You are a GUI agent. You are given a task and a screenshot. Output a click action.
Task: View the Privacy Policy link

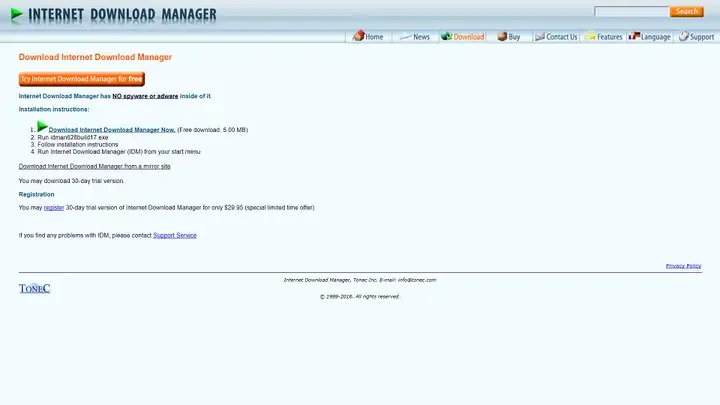click(683, 266)
